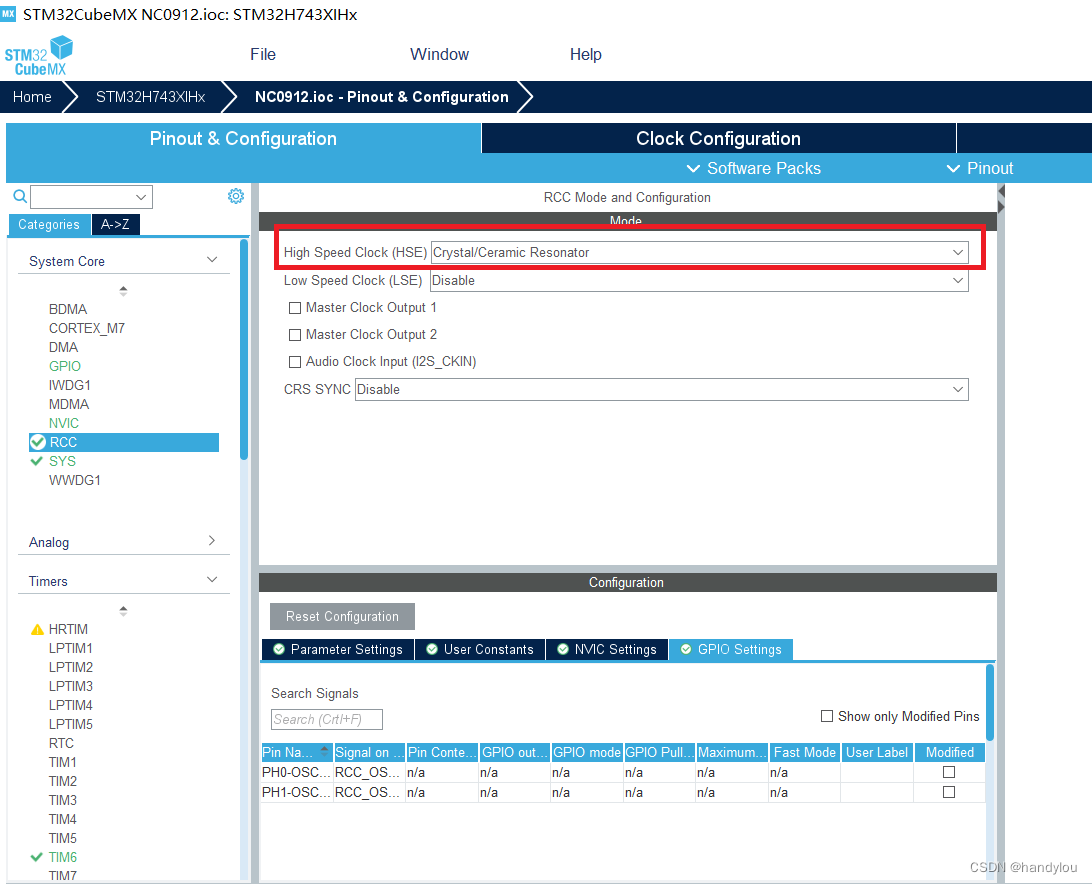Click the HRTIM yellow warning icon

click(x=38, y=630)
